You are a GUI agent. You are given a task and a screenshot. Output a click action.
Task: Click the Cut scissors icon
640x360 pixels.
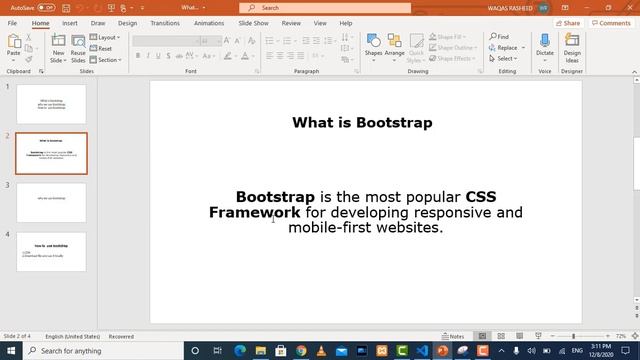[29, 38]
